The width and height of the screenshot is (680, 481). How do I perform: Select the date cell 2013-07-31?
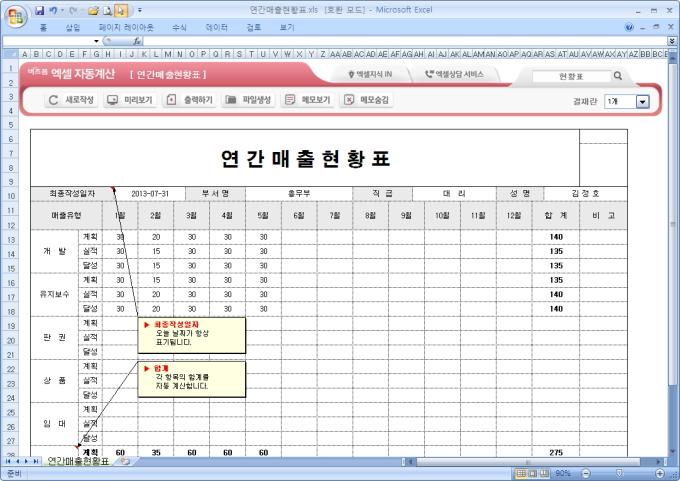pos(150,193)
